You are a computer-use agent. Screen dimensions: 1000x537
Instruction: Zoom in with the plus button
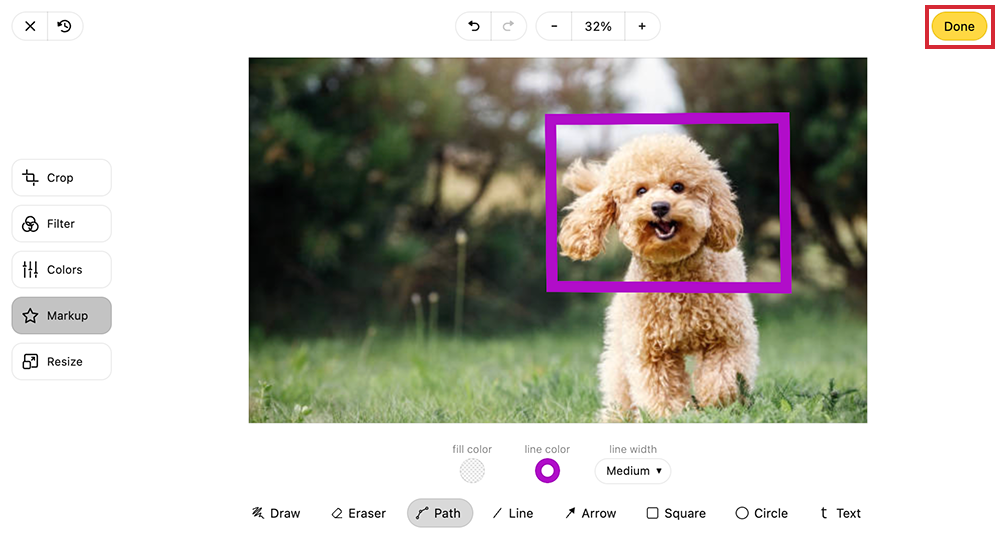tap(642, 26)
